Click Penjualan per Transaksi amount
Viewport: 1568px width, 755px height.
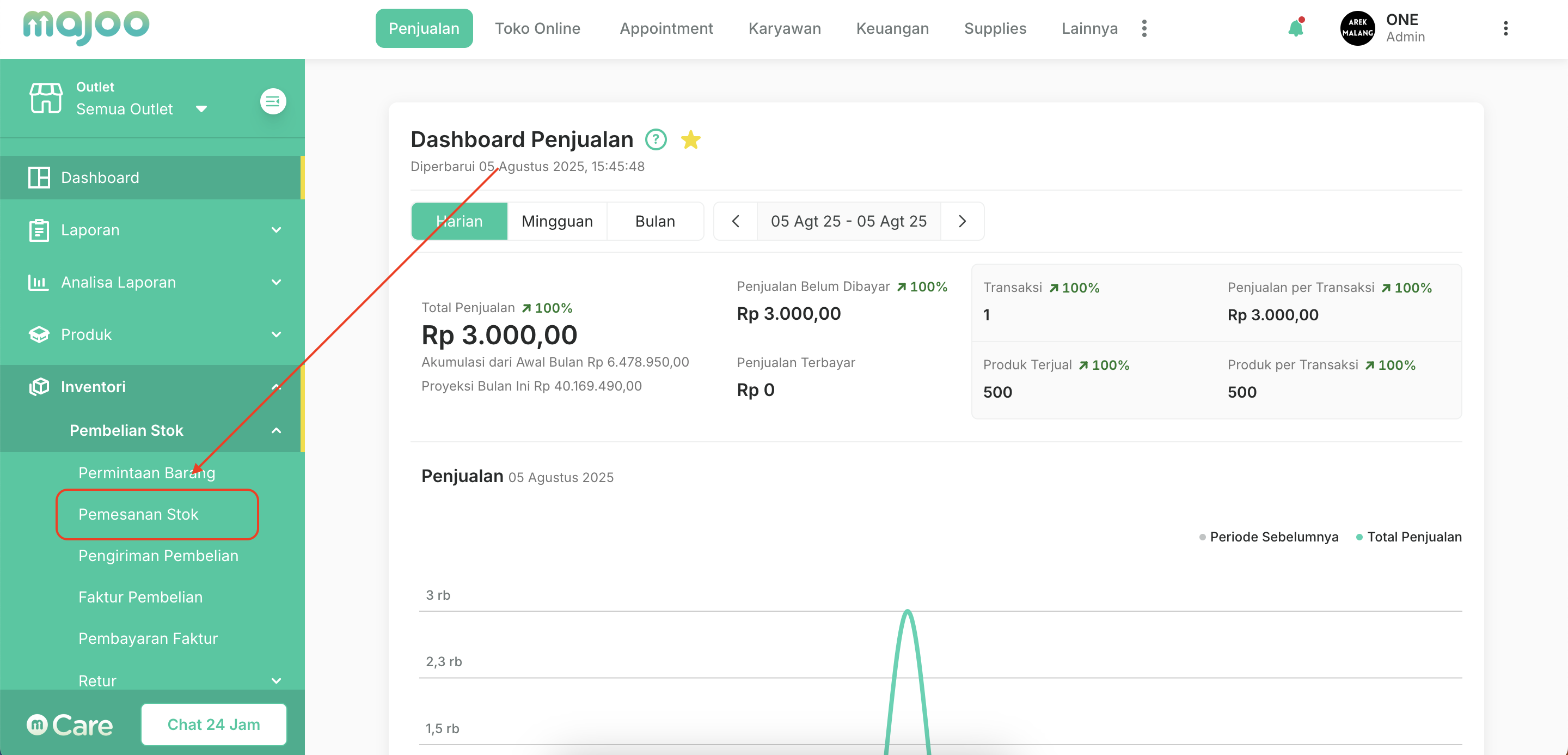[x=1273, y=315]
